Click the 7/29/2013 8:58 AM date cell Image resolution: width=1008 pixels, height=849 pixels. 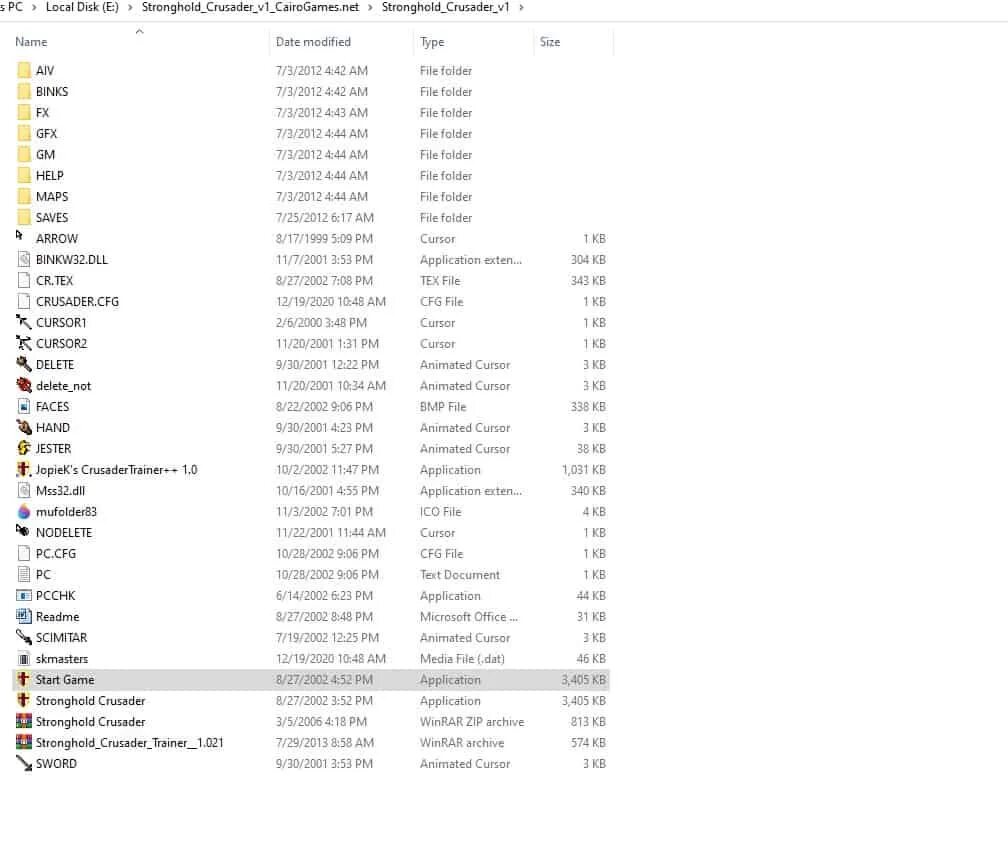325,743
